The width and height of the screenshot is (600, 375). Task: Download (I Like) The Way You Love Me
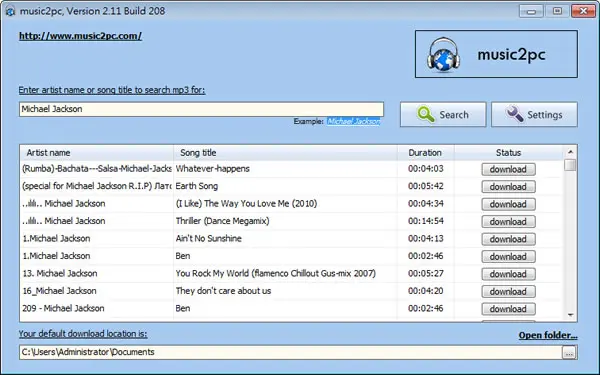tap(508, 204)
